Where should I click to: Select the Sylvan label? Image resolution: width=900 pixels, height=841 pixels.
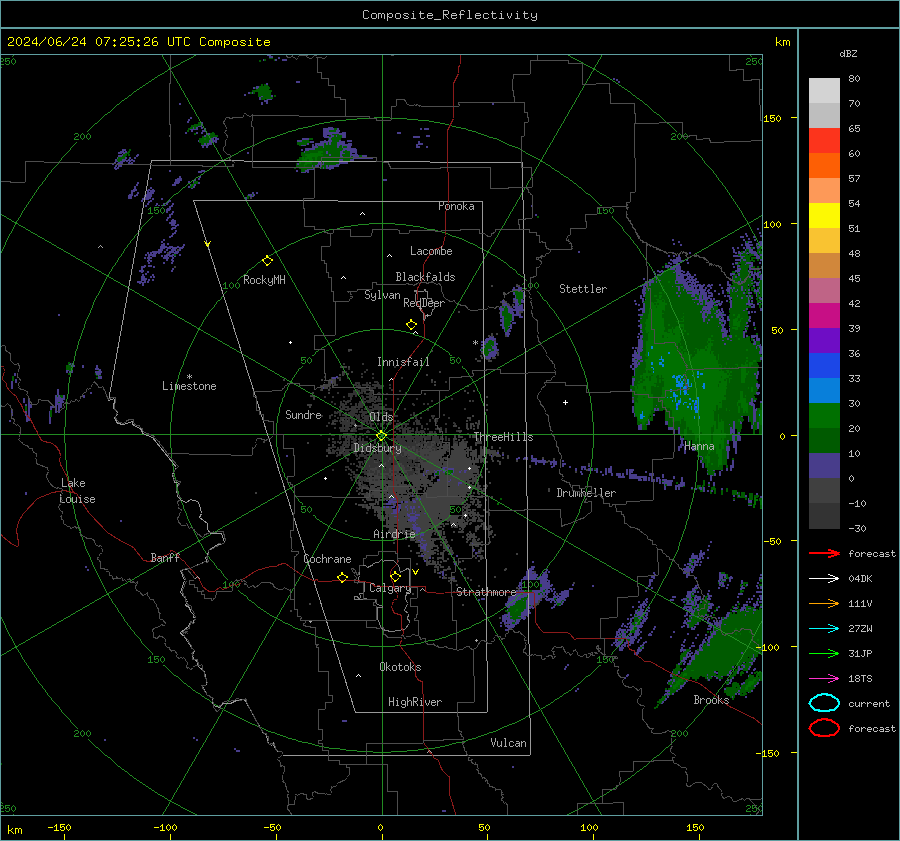pos(382,295)
